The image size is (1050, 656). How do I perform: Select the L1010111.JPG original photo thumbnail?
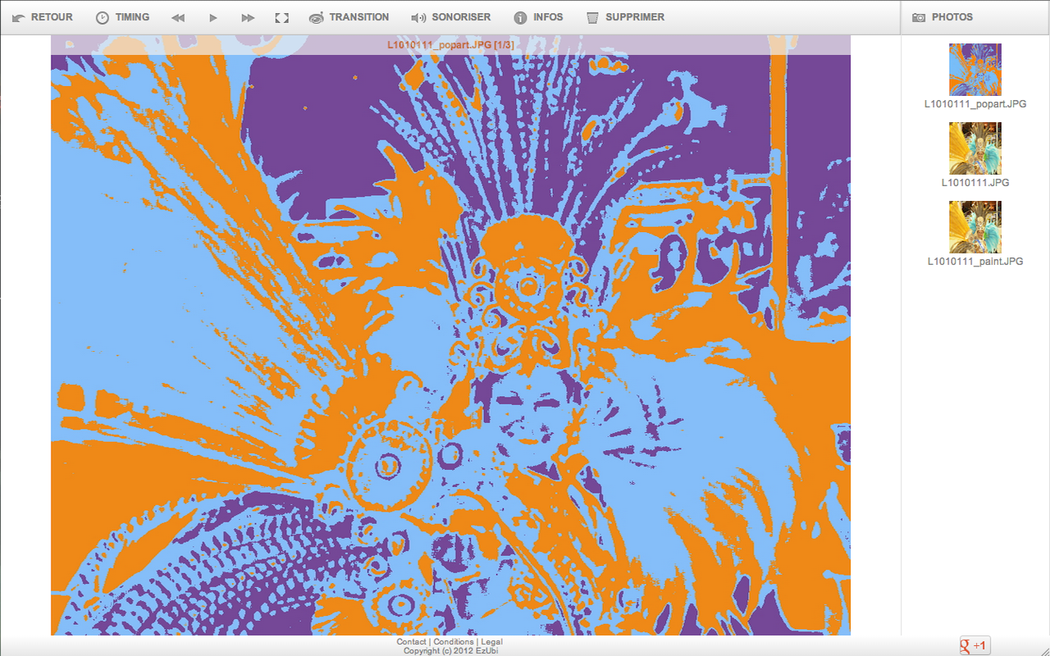pos(975,148)
